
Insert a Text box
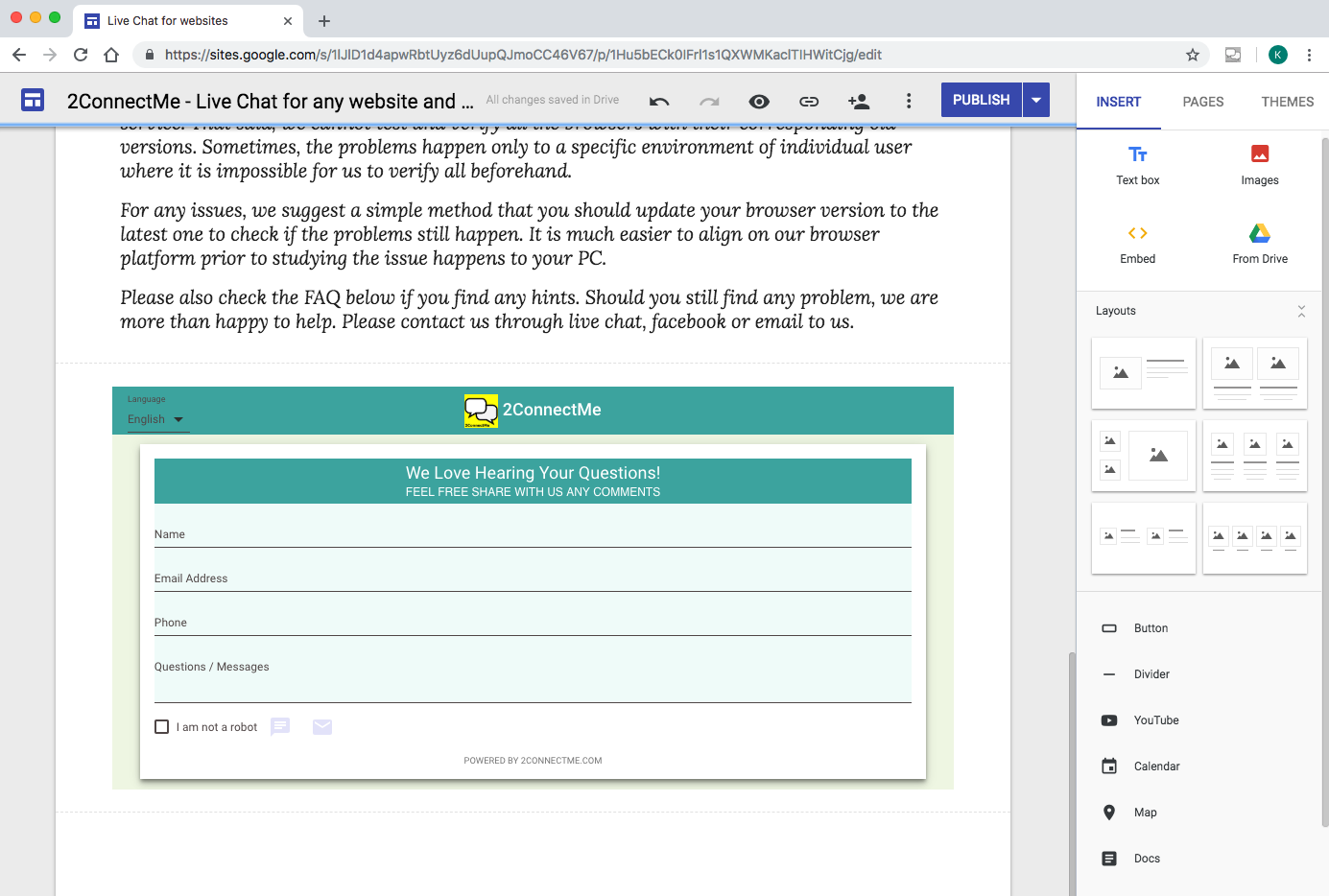tap(1138, 165)
